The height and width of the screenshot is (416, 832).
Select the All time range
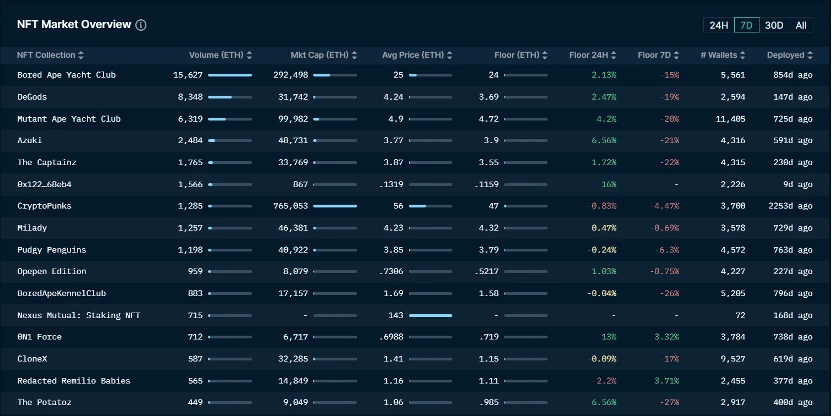[x=801, y=25]
